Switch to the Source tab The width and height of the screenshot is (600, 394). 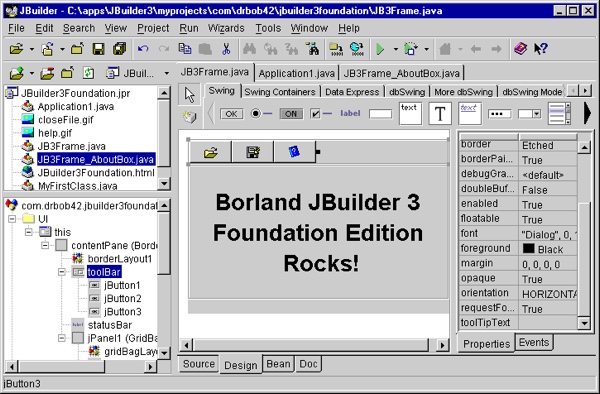[199, 363]
